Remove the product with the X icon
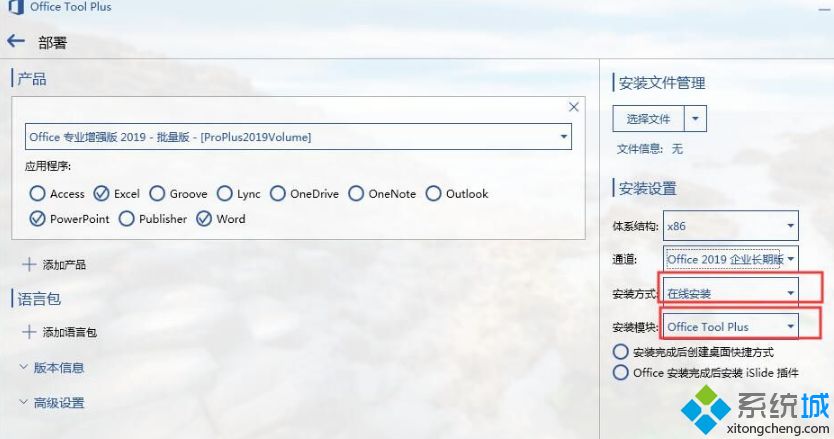This screenshot has height=439, width=834. 573,107
